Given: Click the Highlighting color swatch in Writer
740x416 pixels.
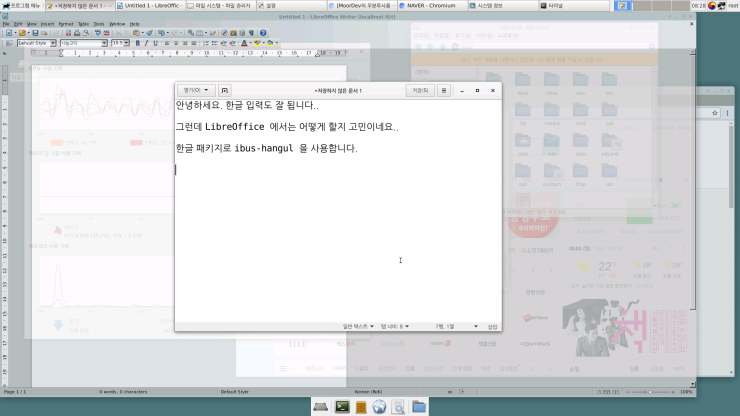Looking at the screenshot, I should 257,43.
